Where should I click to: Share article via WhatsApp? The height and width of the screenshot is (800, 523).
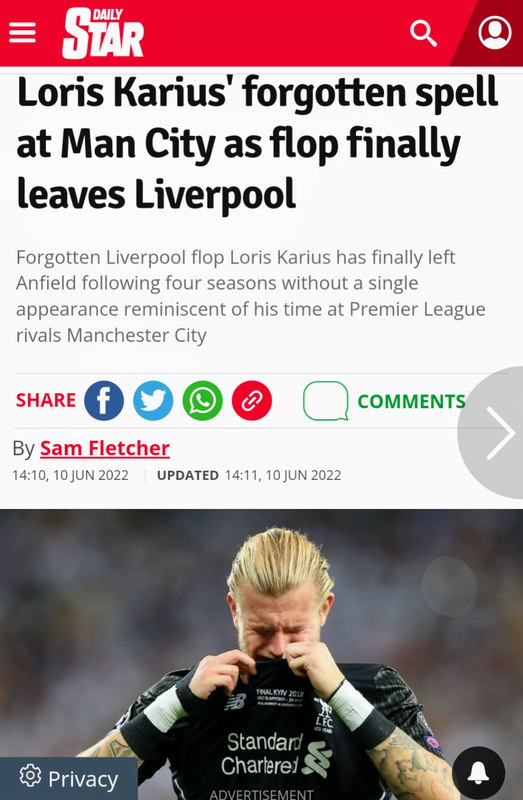point(203,401)
